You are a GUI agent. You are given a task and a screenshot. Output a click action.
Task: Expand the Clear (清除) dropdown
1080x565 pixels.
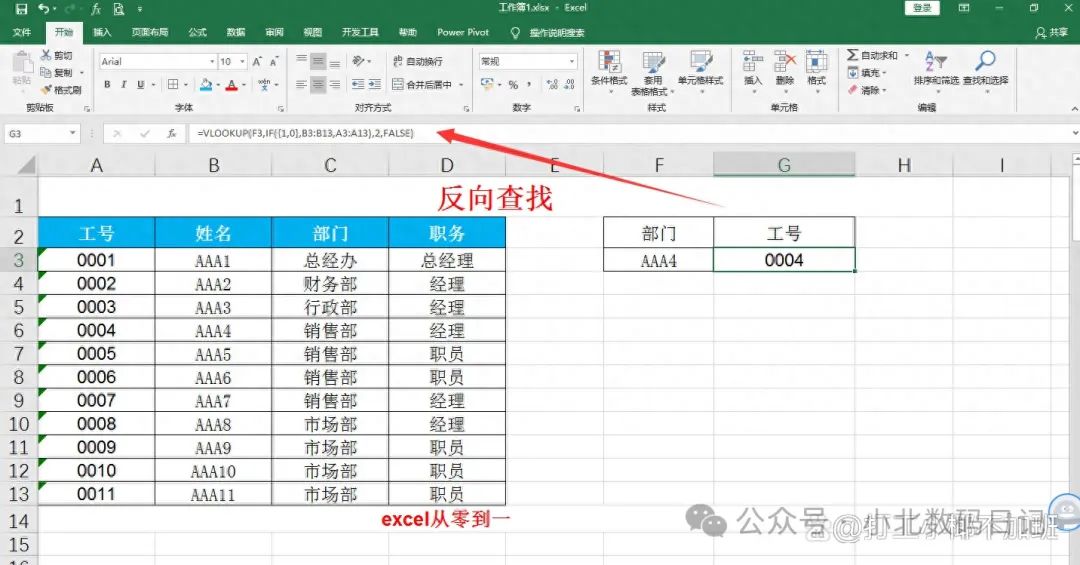point(884,90)
